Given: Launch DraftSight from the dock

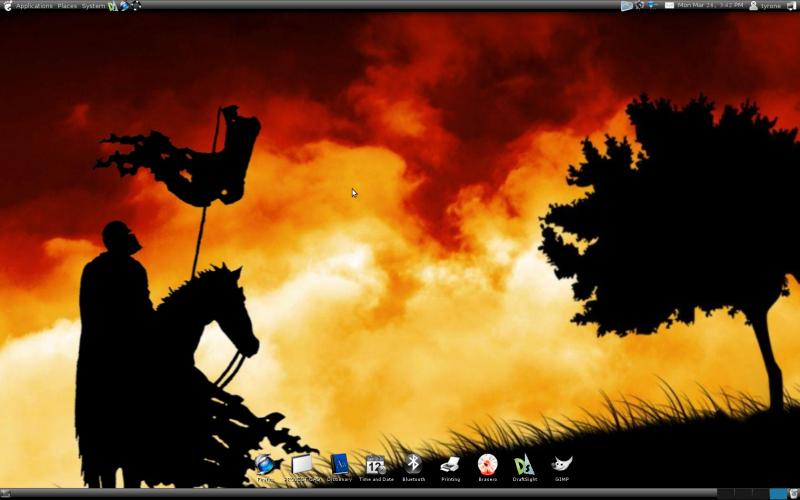Looking at the screenshot, I should 525,465.
